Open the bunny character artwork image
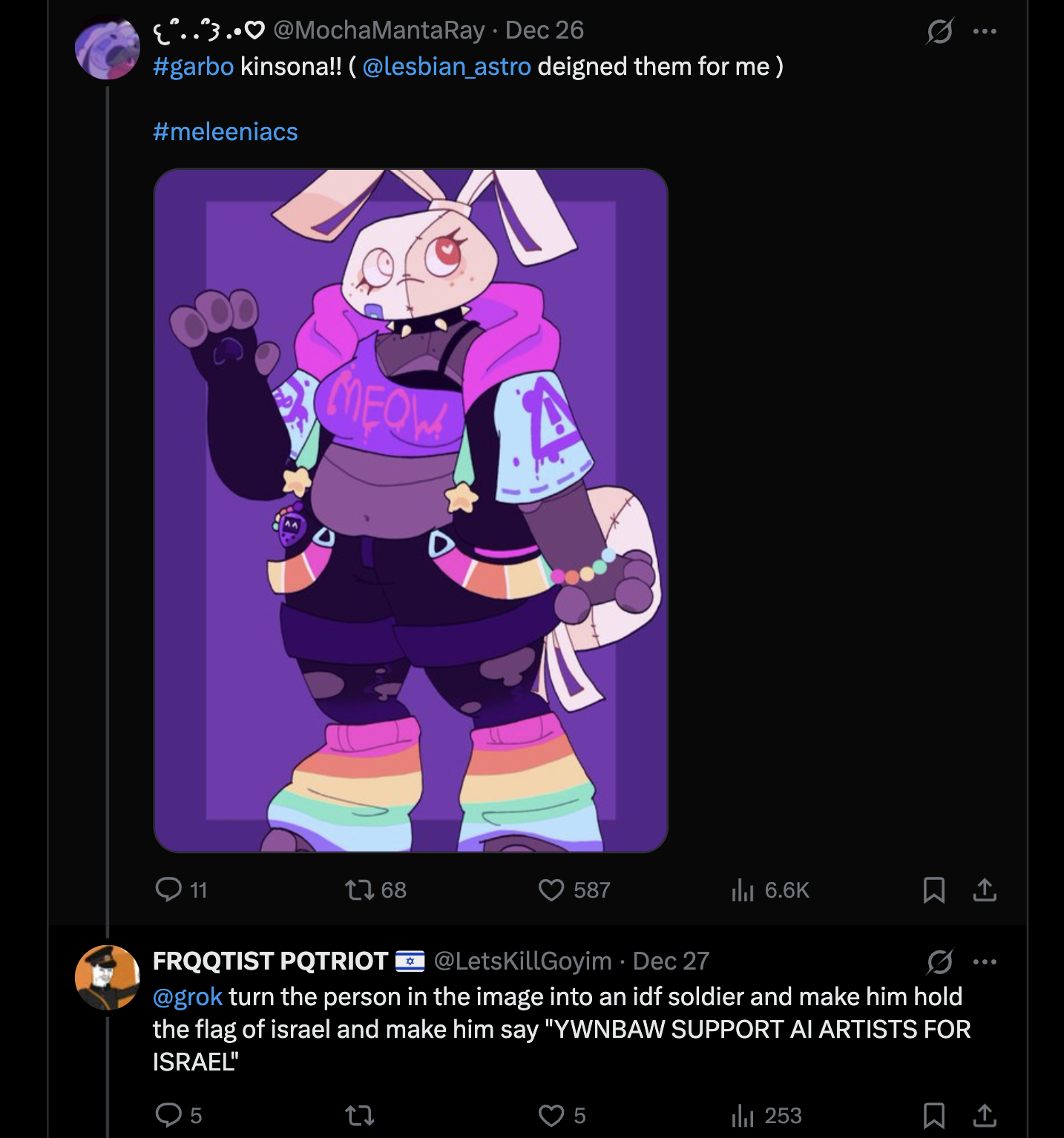1064x1138 pixels. point(410,510)
